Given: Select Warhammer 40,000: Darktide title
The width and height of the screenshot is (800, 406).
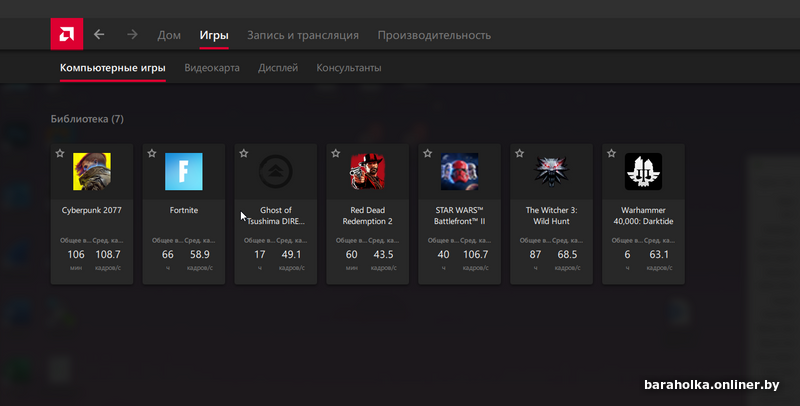Looking at the screenshot, I should [x=643, y=216].
